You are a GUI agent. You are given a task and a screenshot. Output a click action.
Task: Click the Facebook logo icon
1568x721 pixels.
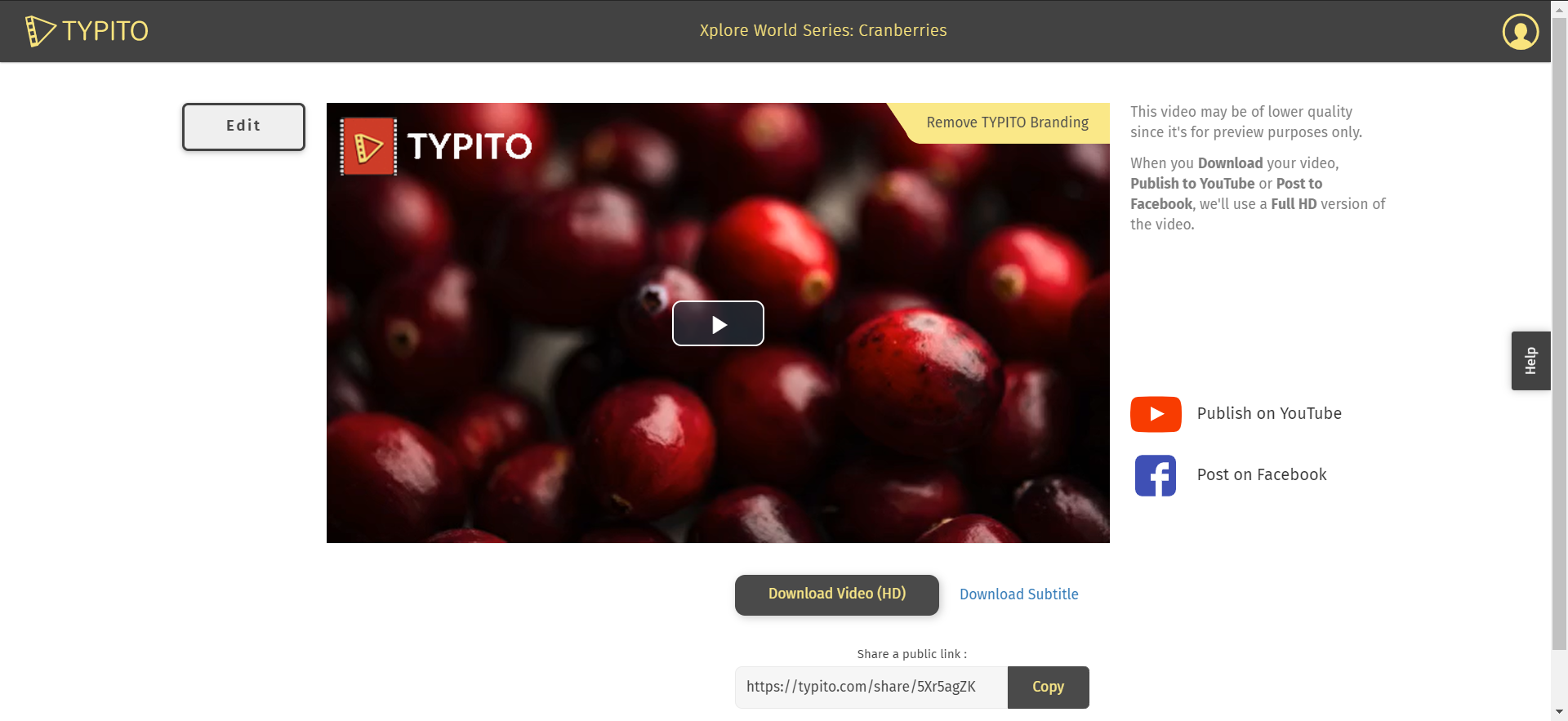(x=1156, y=475)
